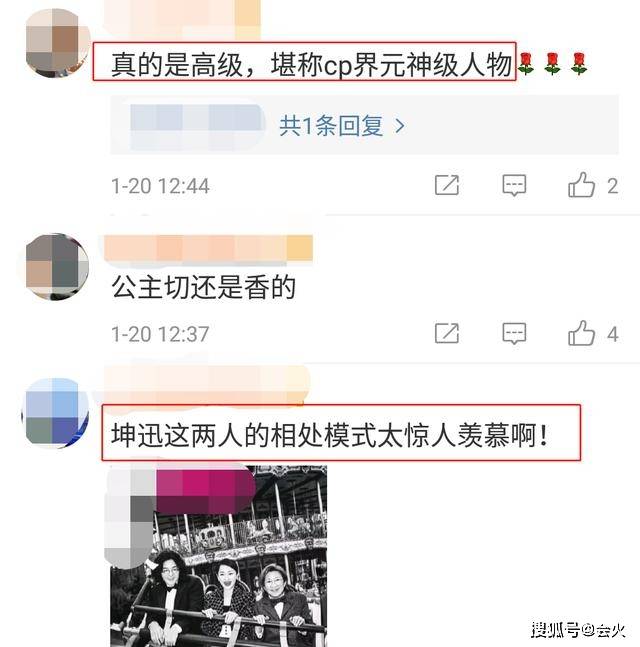Share the 12:37 comment via forward icon
Image resolution: width=640 pixels, height=647 pixels.
coord(447,333)
